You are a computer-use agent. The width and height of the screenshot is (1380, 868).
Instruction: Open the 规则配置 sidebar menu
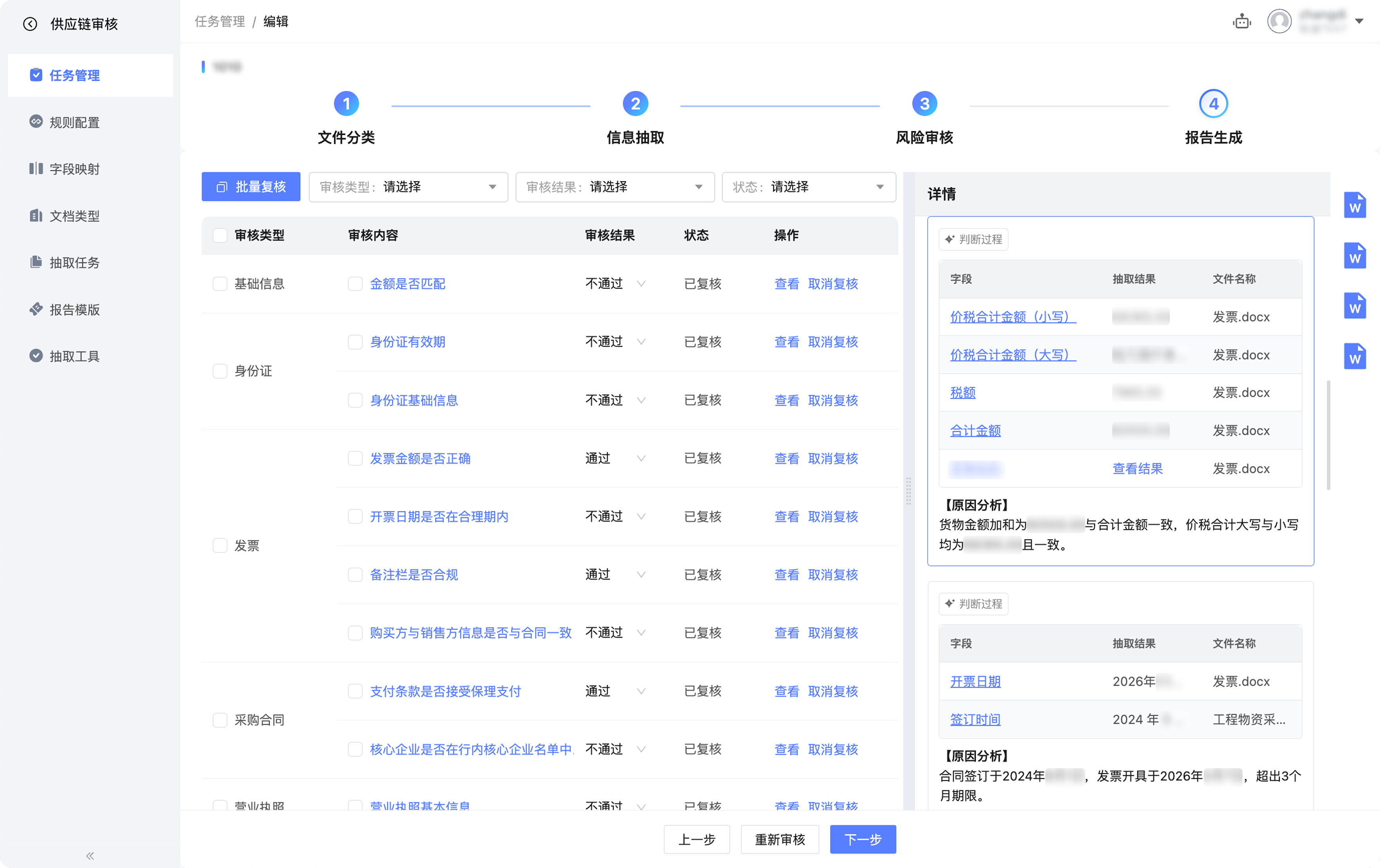tap(90, 122)
